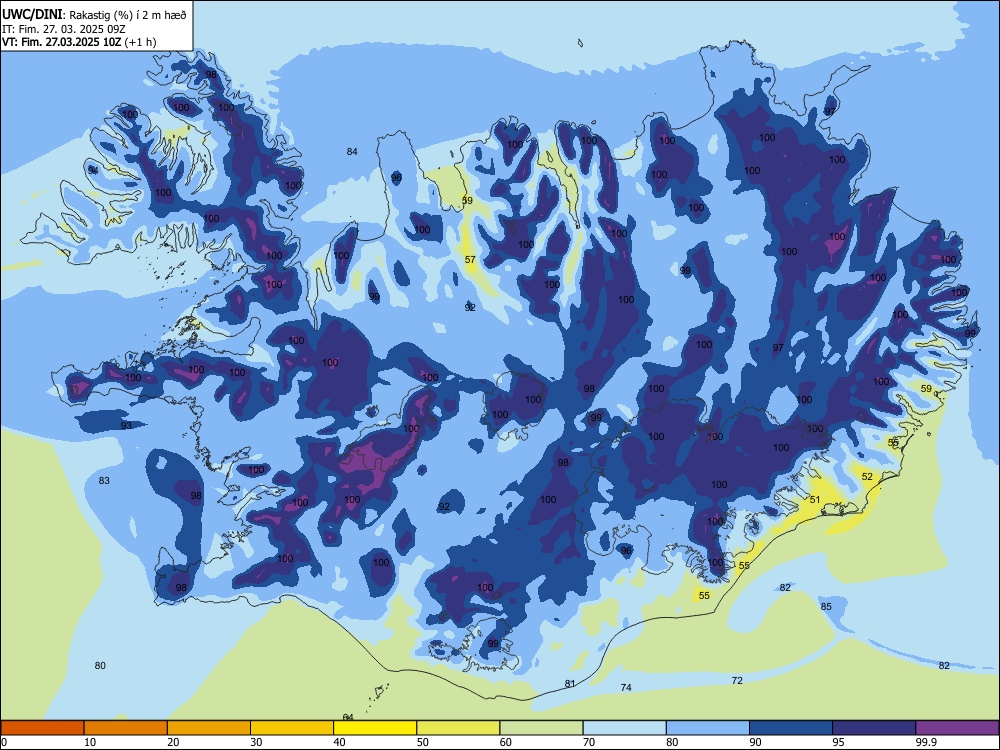Click the map value '94' in the Westfjords
This screenshot has height=750, width=1000.
click(x=93, y=170)
